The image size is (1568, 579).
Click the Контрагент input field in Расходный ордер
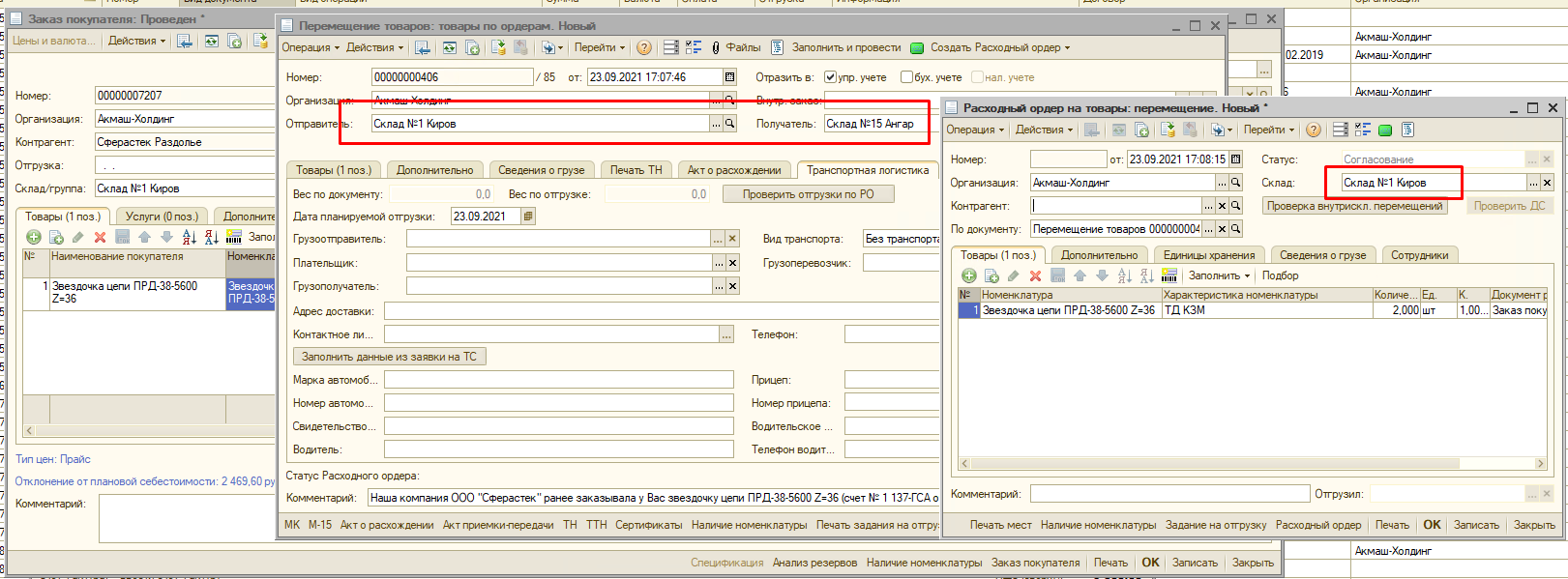coord(1116,206)
